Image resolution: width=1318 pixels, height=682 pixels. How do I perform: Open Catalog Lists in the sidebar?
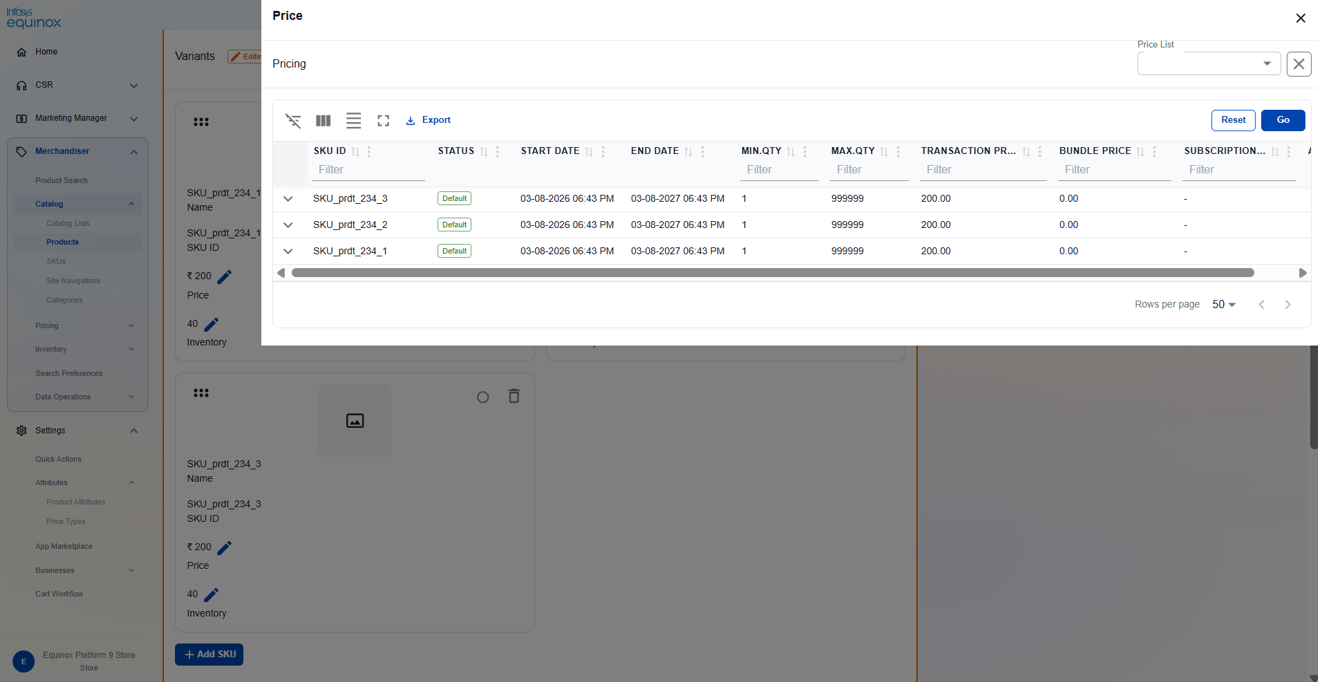(67, 223)
